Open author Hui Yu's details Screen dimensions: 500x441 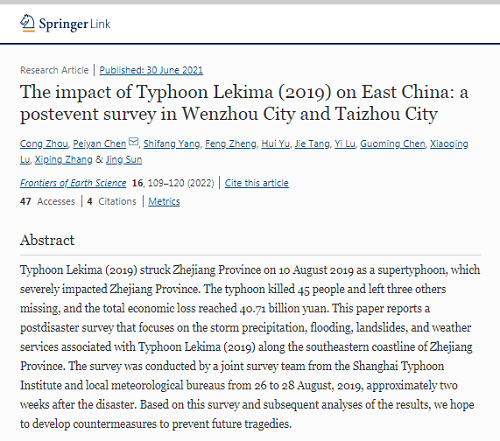click(275, 144)
